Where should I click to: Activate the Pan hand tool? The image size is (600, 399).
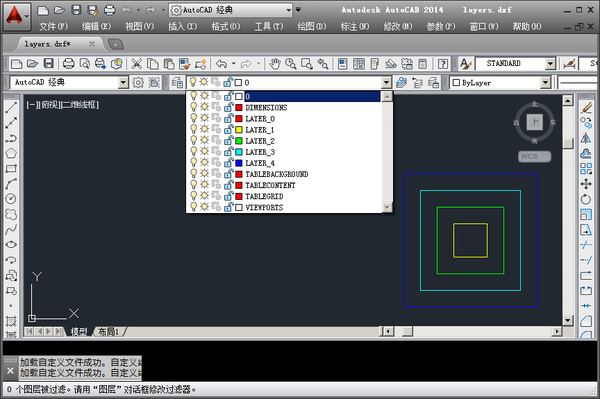click(274, 64)
